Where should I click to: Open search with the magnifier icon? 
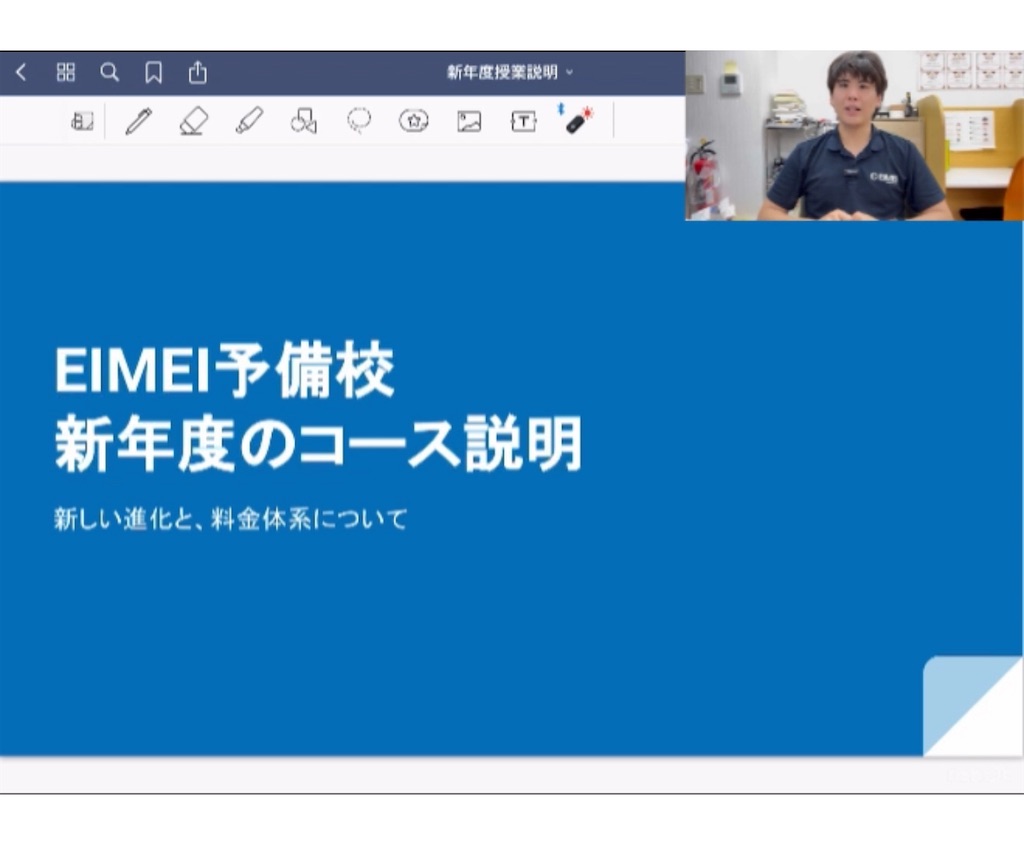point(110,72)
